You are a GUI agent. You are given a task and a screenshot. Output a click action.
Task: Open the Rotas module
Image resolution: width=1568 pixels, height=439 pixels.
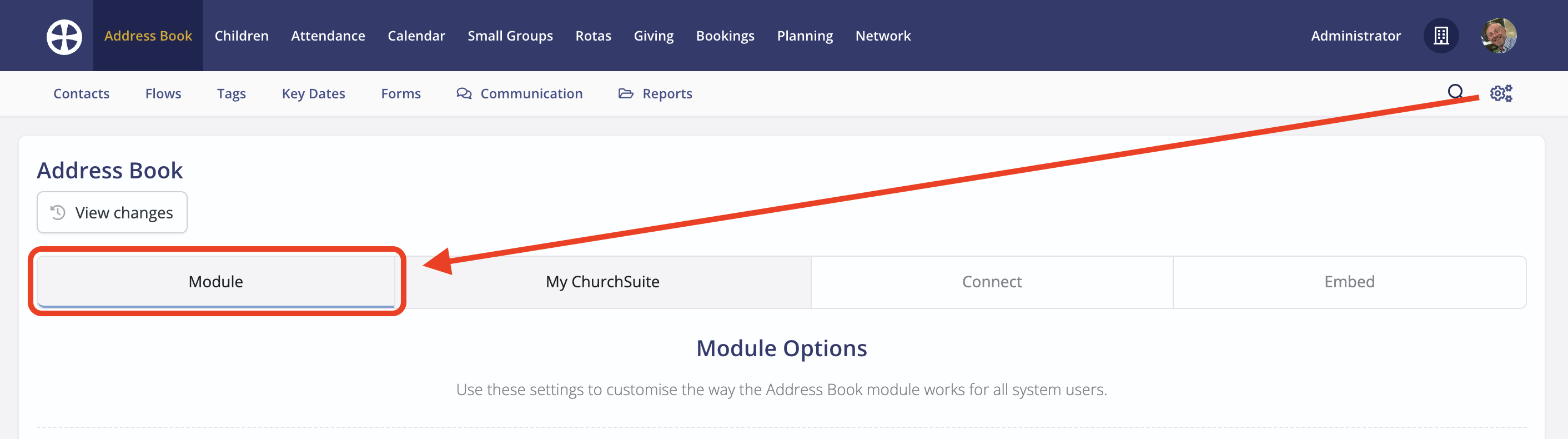tap(594, 36)
